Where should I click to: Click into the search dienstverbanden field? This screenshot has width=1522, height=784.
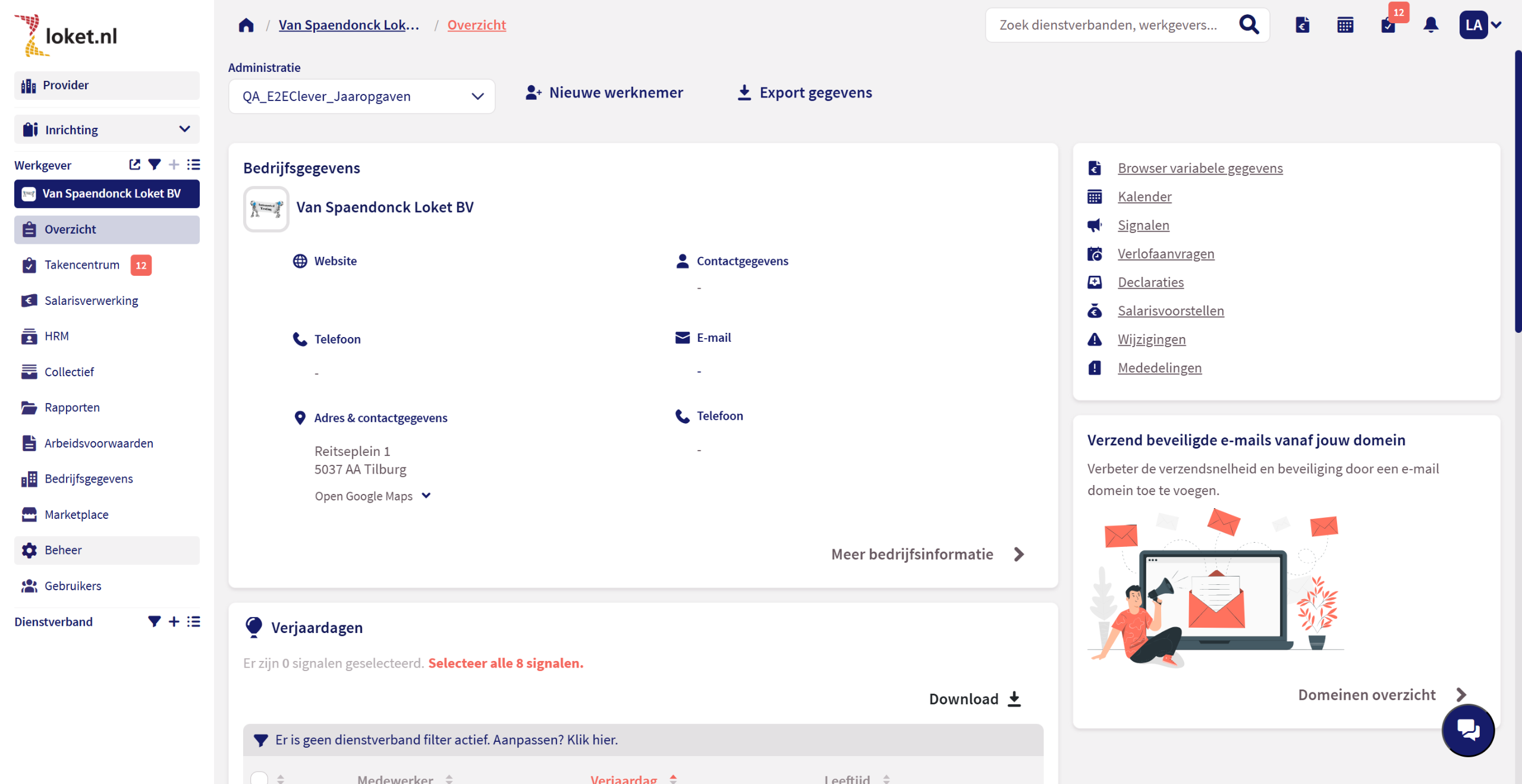click(x=1109, y=25)
